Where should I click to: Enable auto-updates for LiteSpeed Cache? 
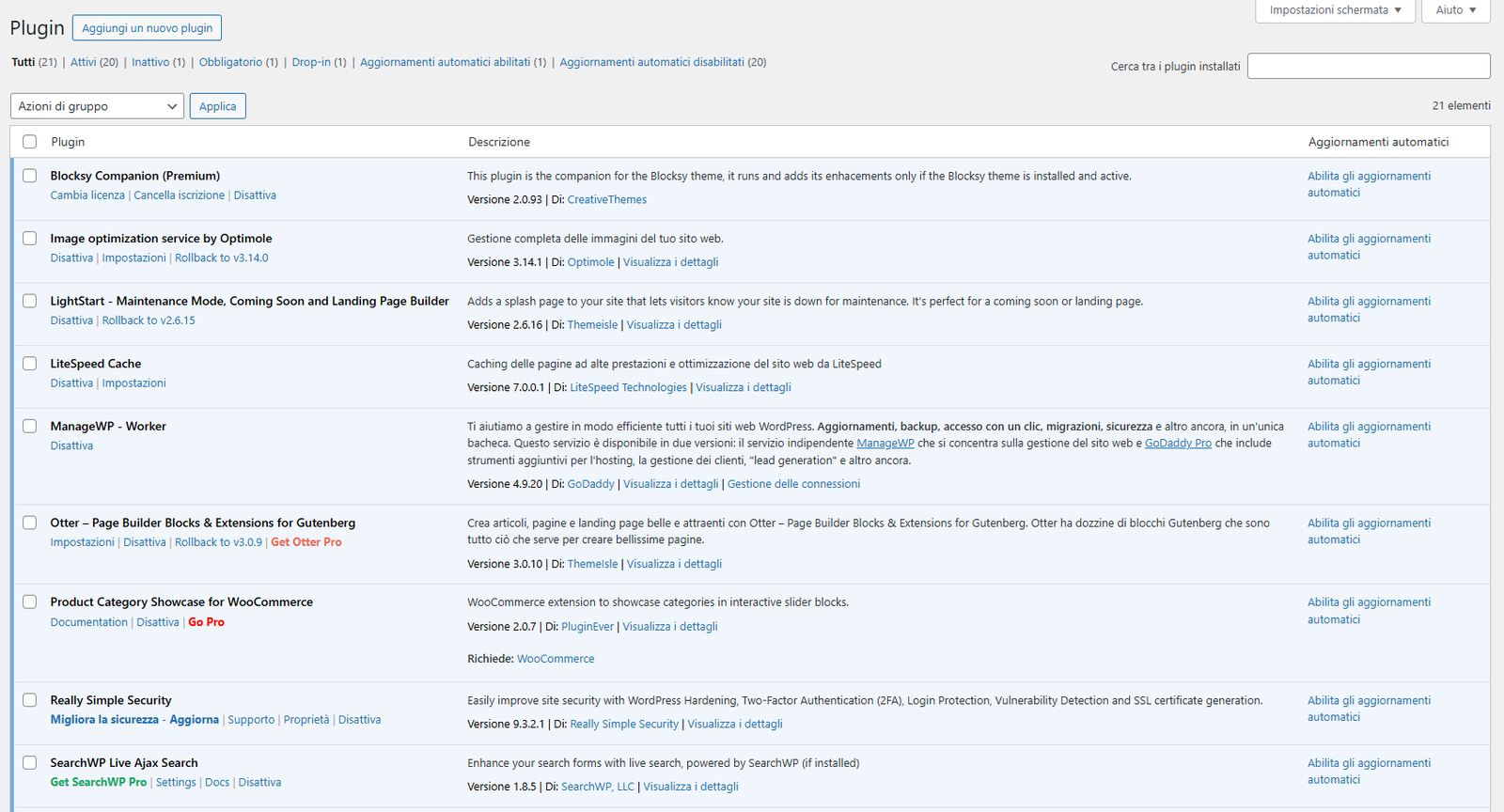tap(1369, 372)
